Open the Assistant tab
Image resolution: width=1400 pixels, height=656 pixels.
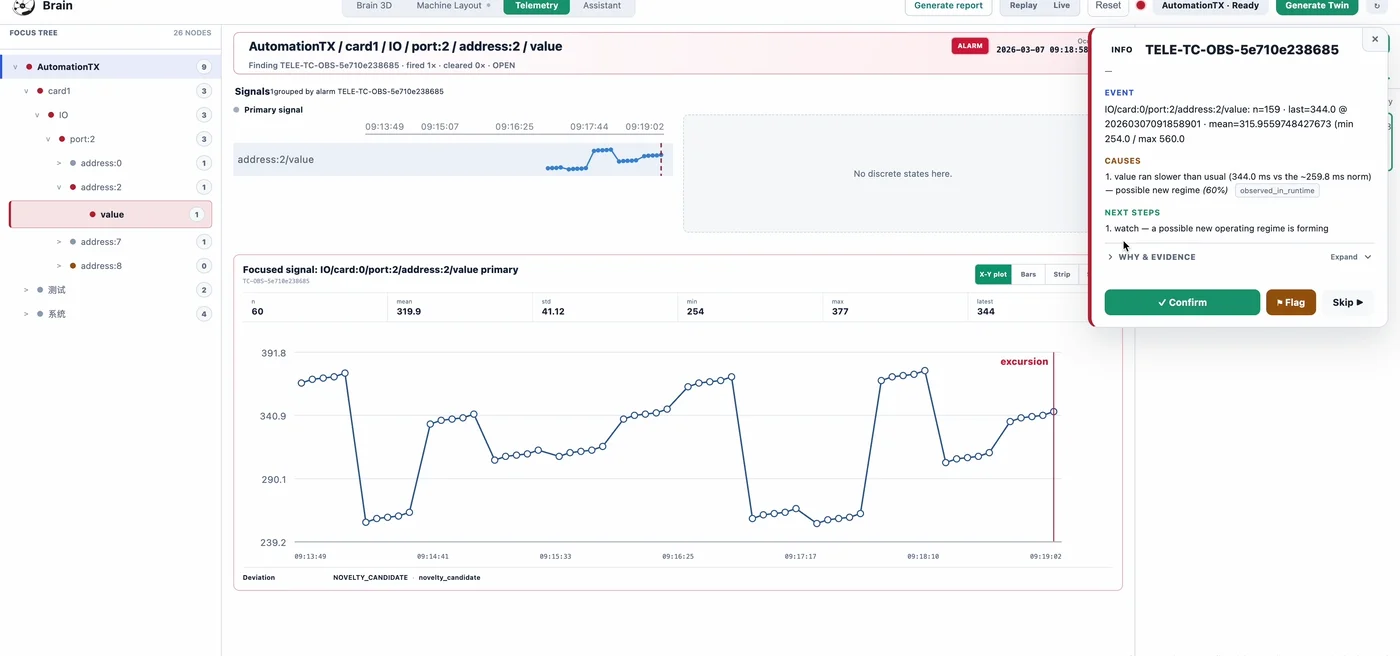pyautogui.click(x=602, y=6)
